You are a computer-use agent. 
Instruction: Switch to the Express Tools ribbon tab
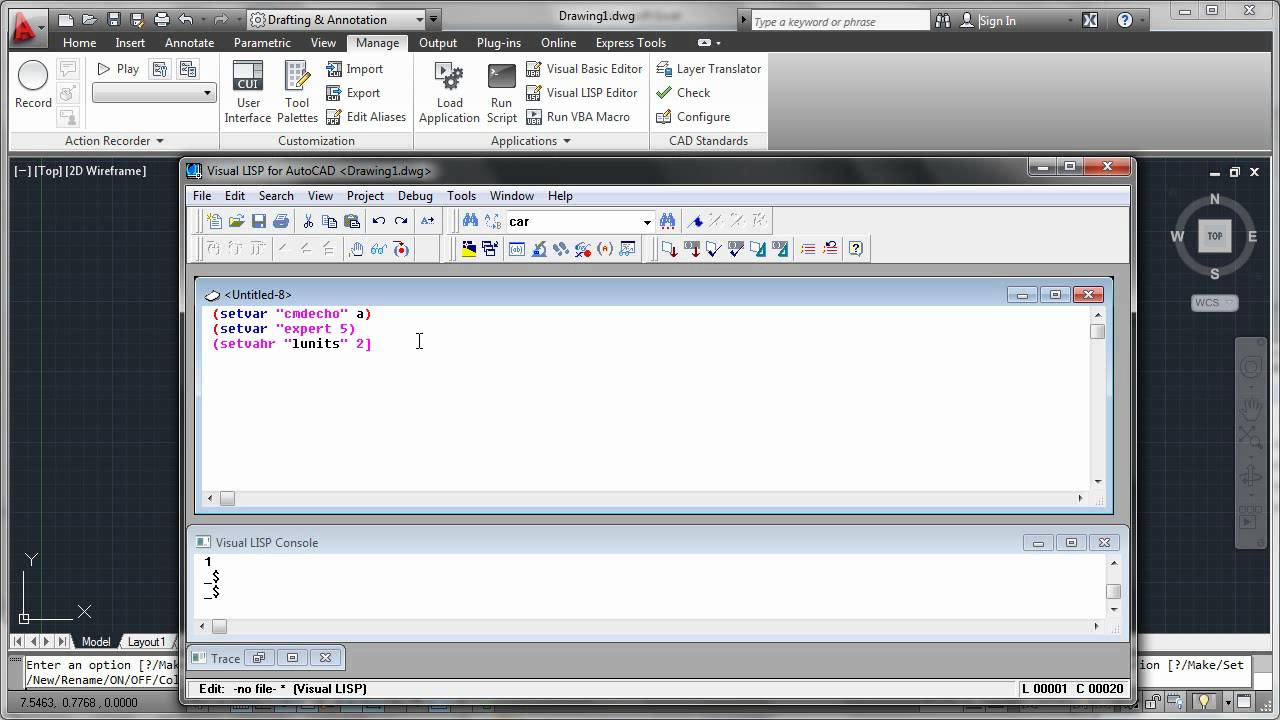click(631, 43)
